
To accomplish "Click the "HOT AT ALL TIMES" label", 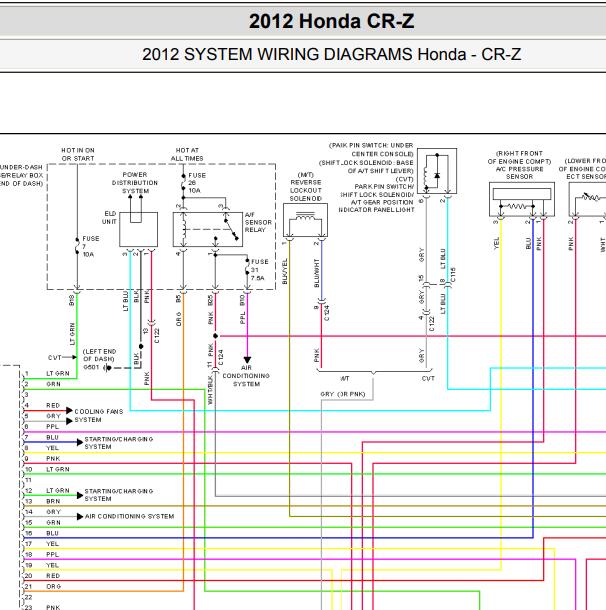I will (187, 154).
